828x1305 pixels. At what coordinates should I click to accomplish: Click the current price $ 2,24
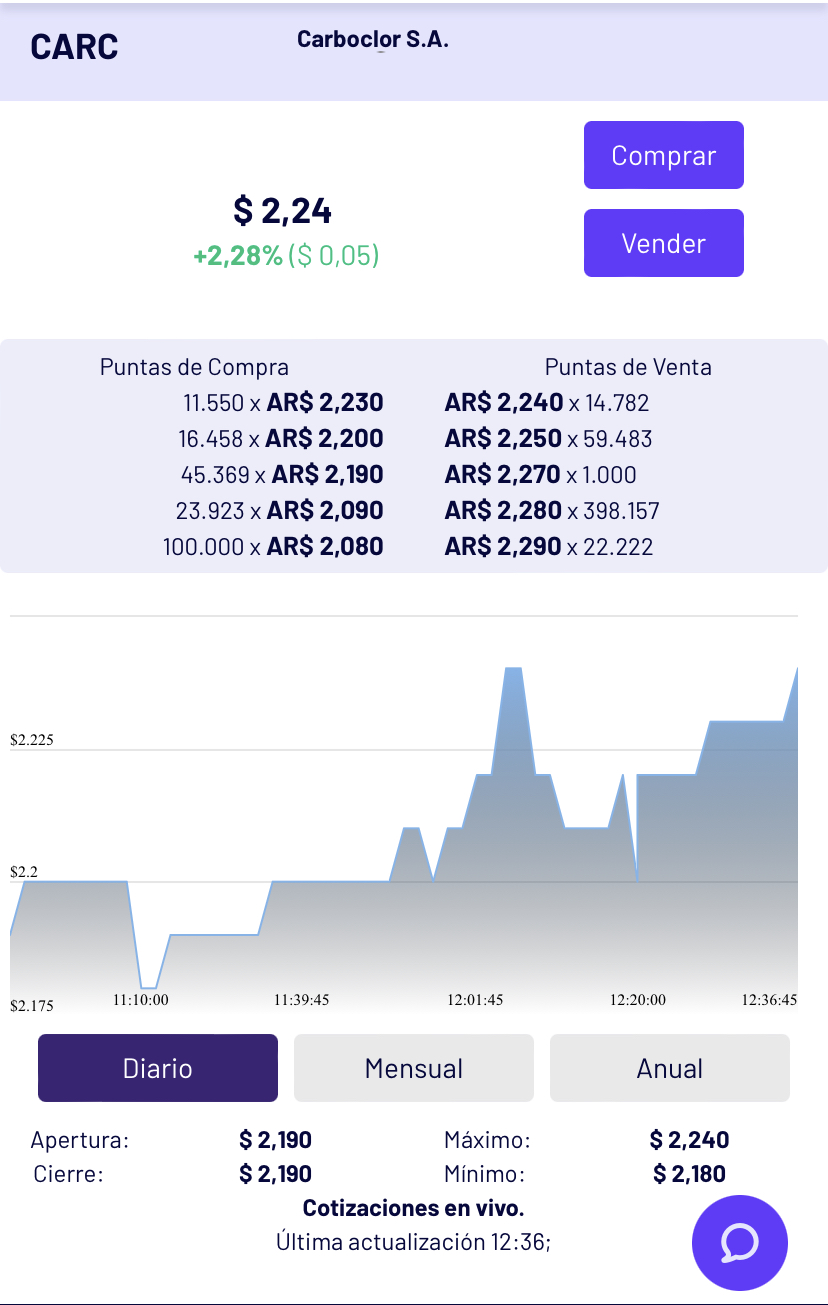(x=283, y=211)
